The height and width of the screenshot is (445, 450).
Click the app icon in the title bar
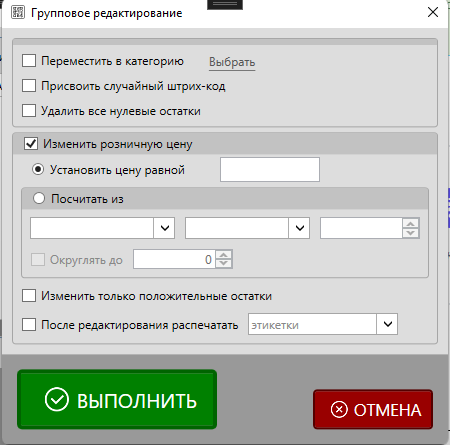[18, 12]
